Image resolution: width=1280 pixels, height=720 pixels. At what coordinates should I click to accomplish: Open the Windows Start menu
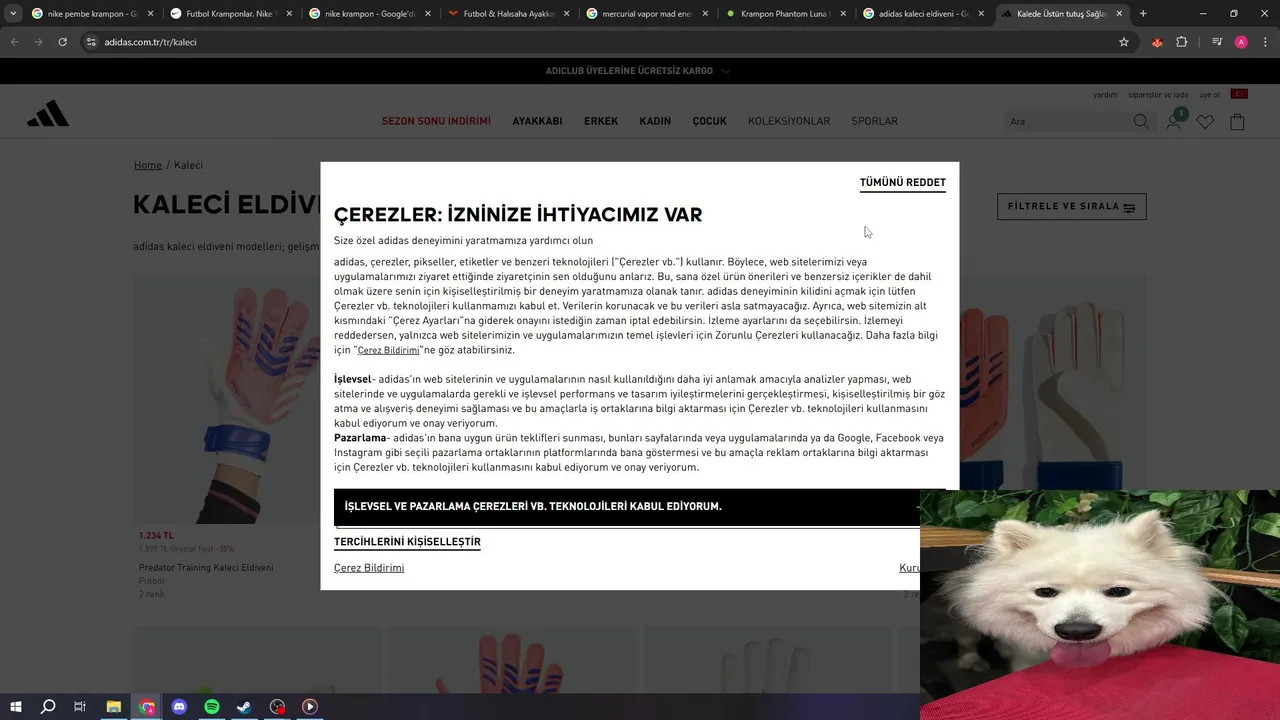click(16, 706)
